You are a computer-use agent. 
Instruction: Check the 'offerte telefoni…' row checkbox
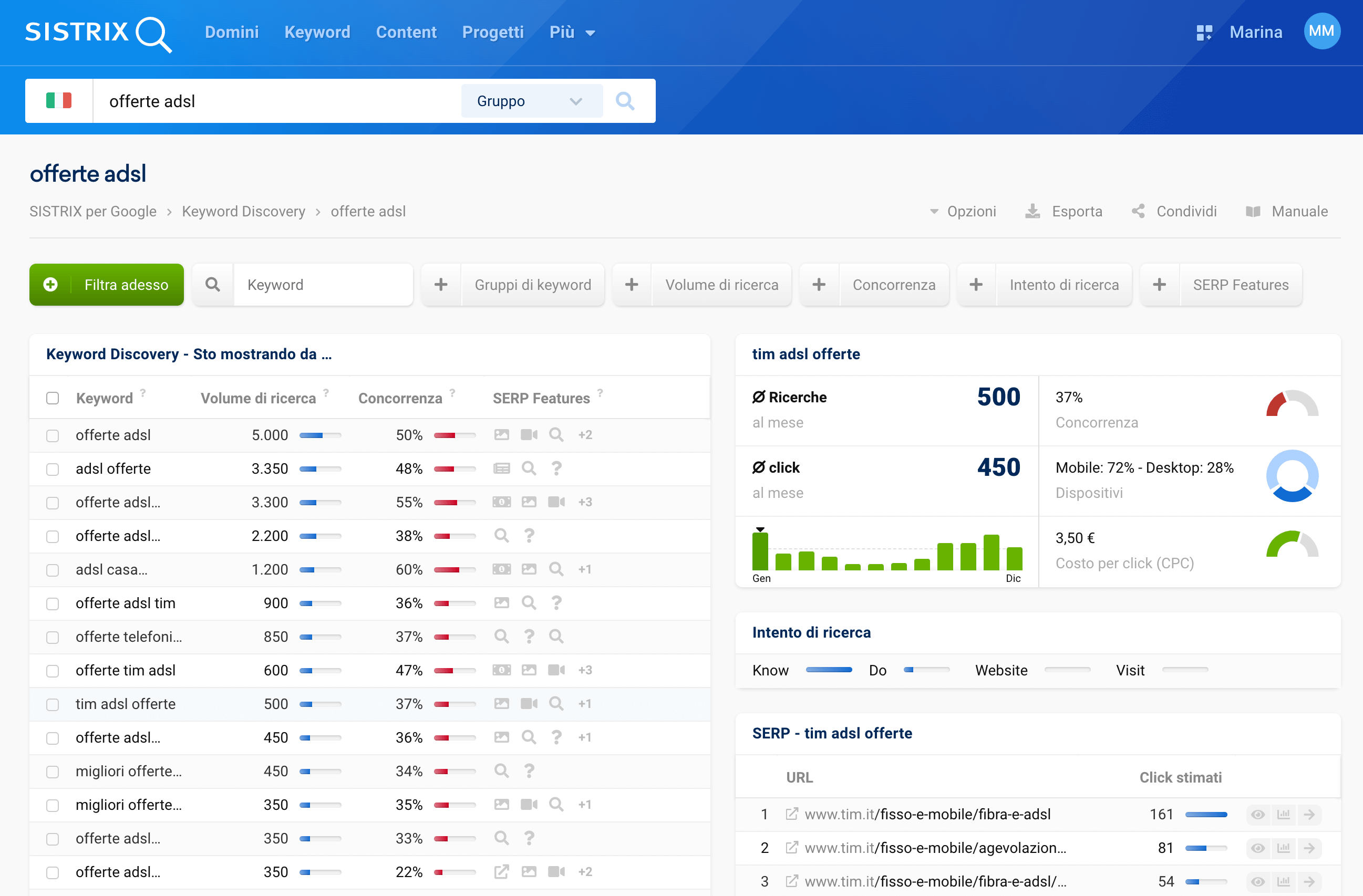click(53, 637)
